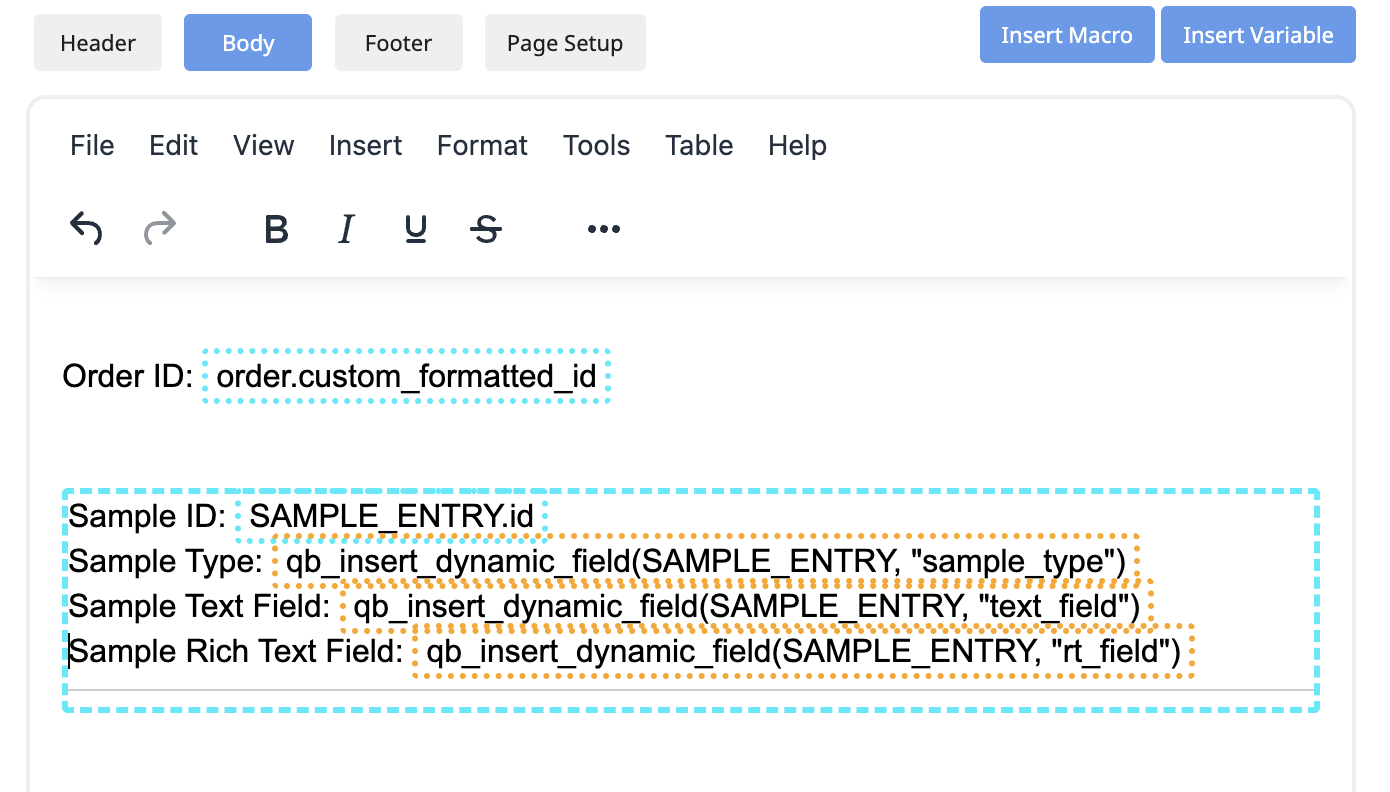Open the Format menu

pos(483,145)
